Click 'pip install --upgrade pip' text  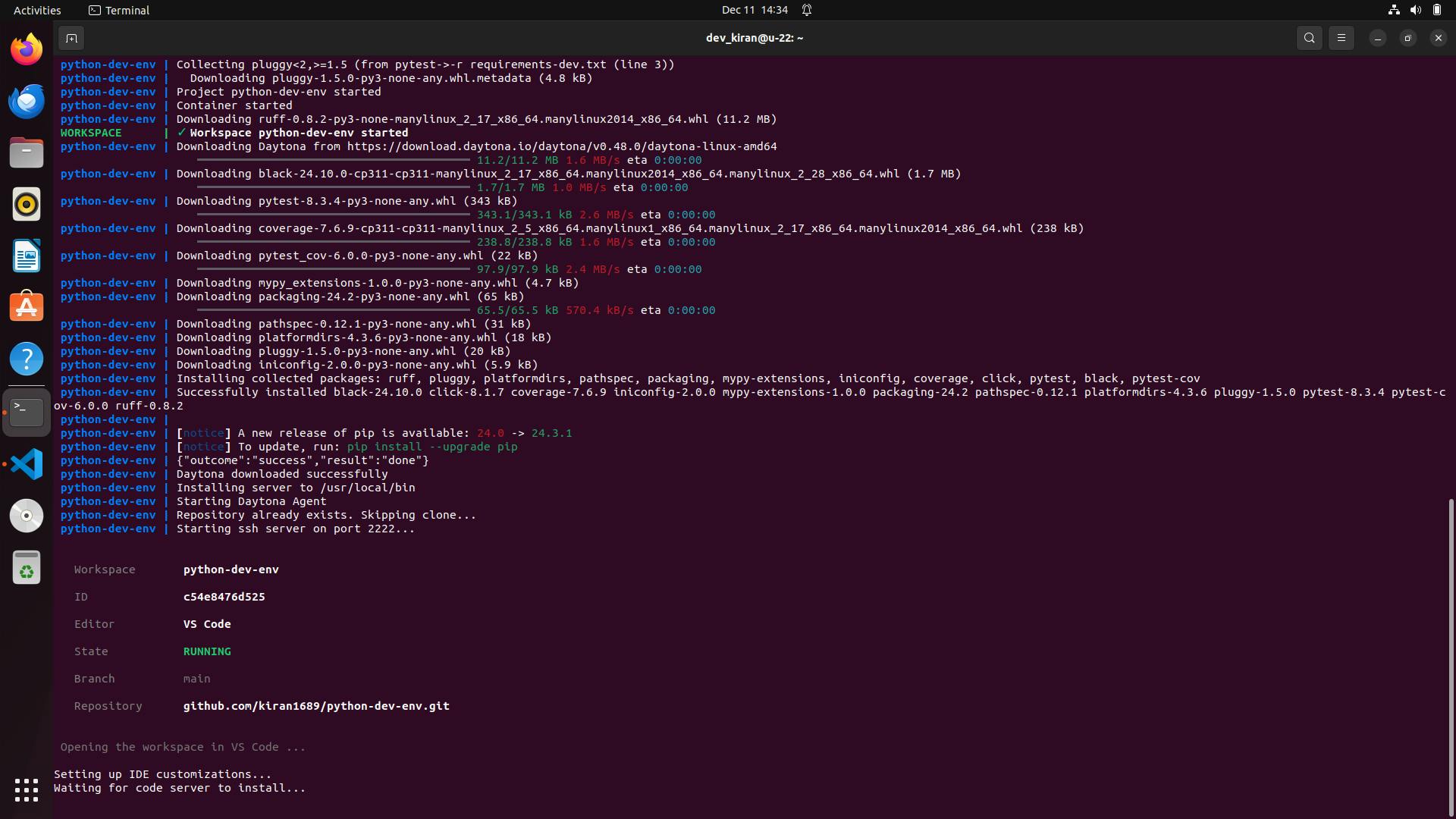coord(432,447)
